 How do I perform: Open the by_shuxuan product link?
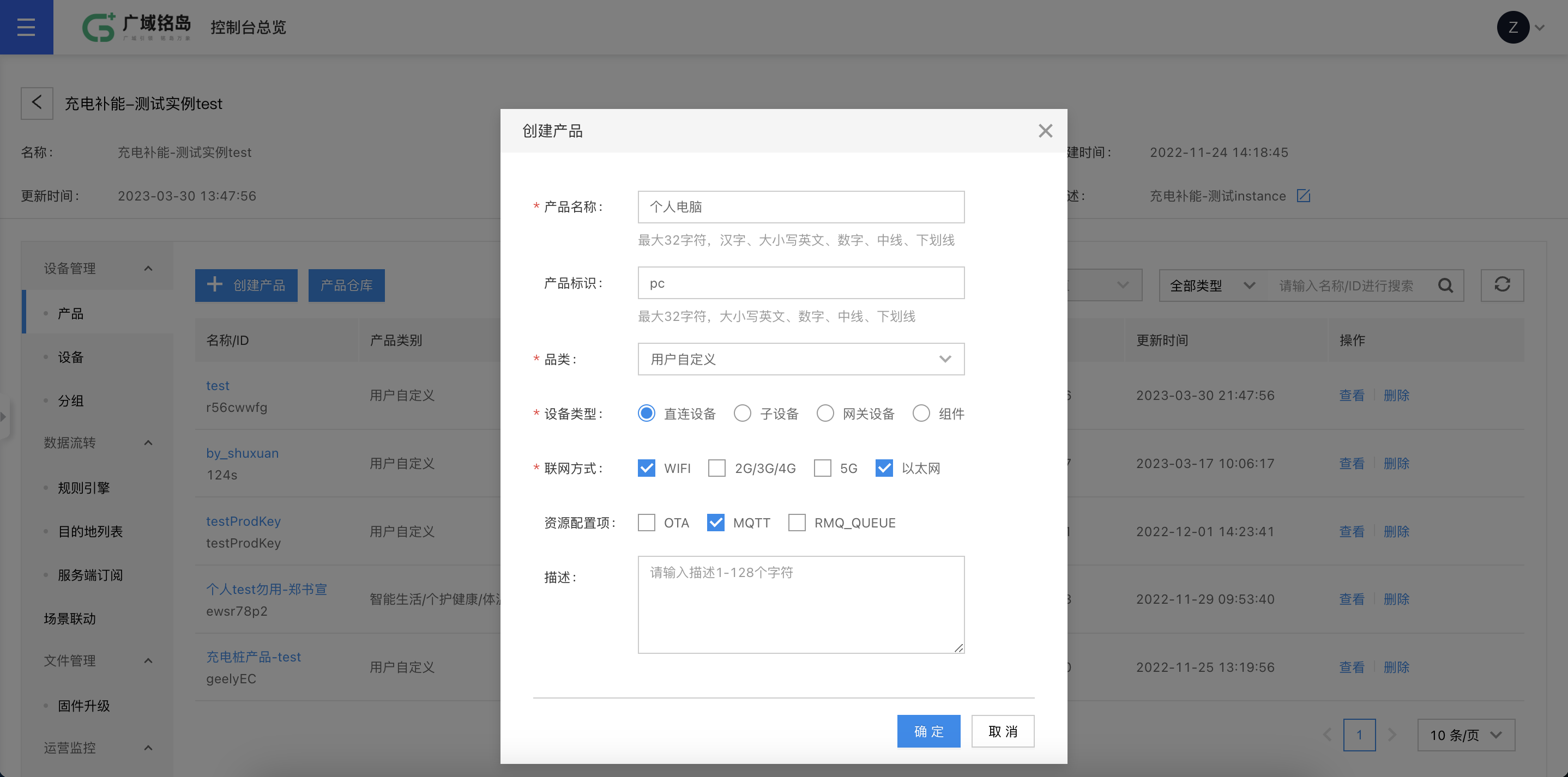[x=242, y=453]
